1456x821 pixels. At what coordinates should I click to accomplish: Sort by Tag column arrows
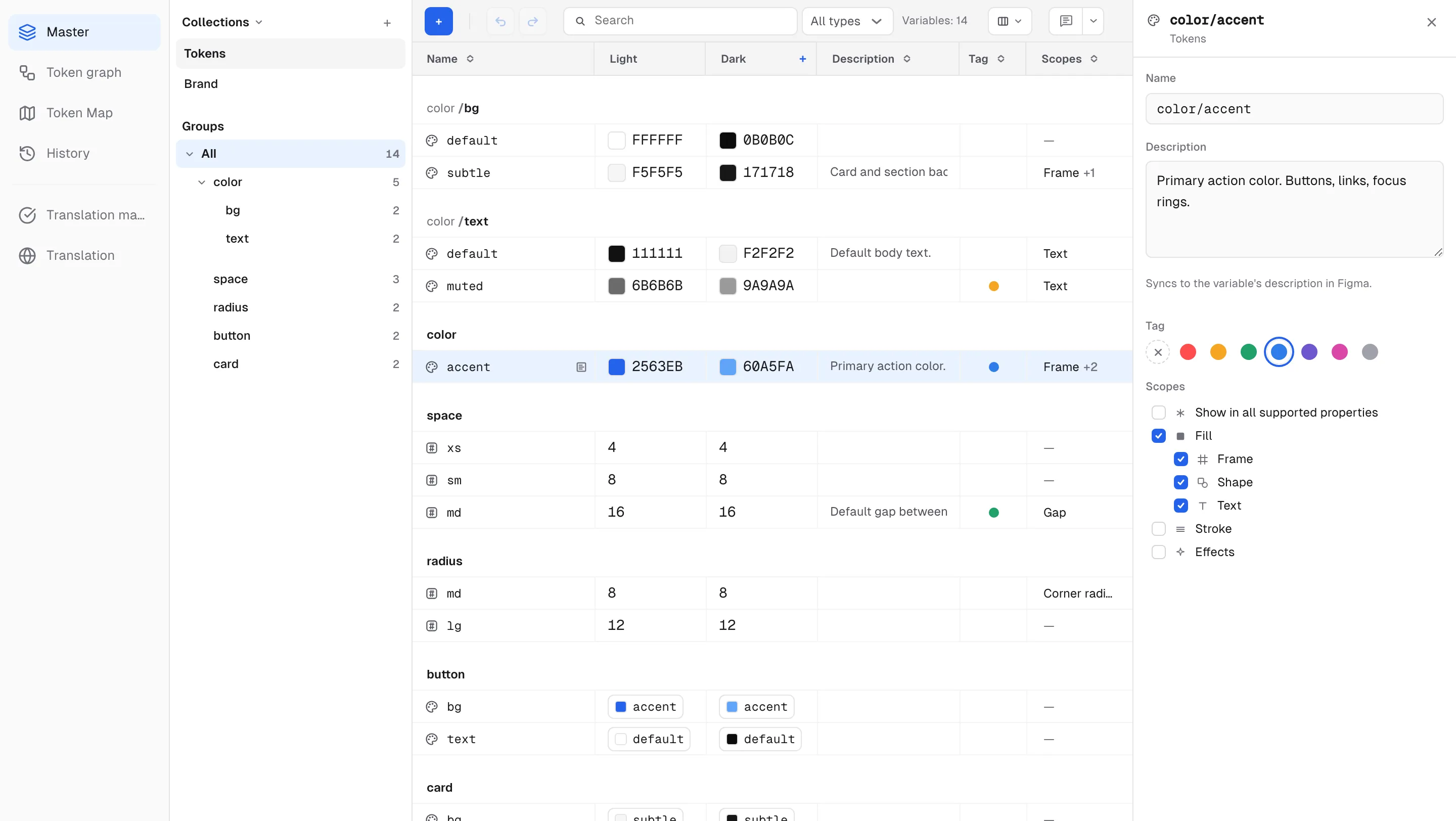pyautogui.click(x=1001, y=59)
